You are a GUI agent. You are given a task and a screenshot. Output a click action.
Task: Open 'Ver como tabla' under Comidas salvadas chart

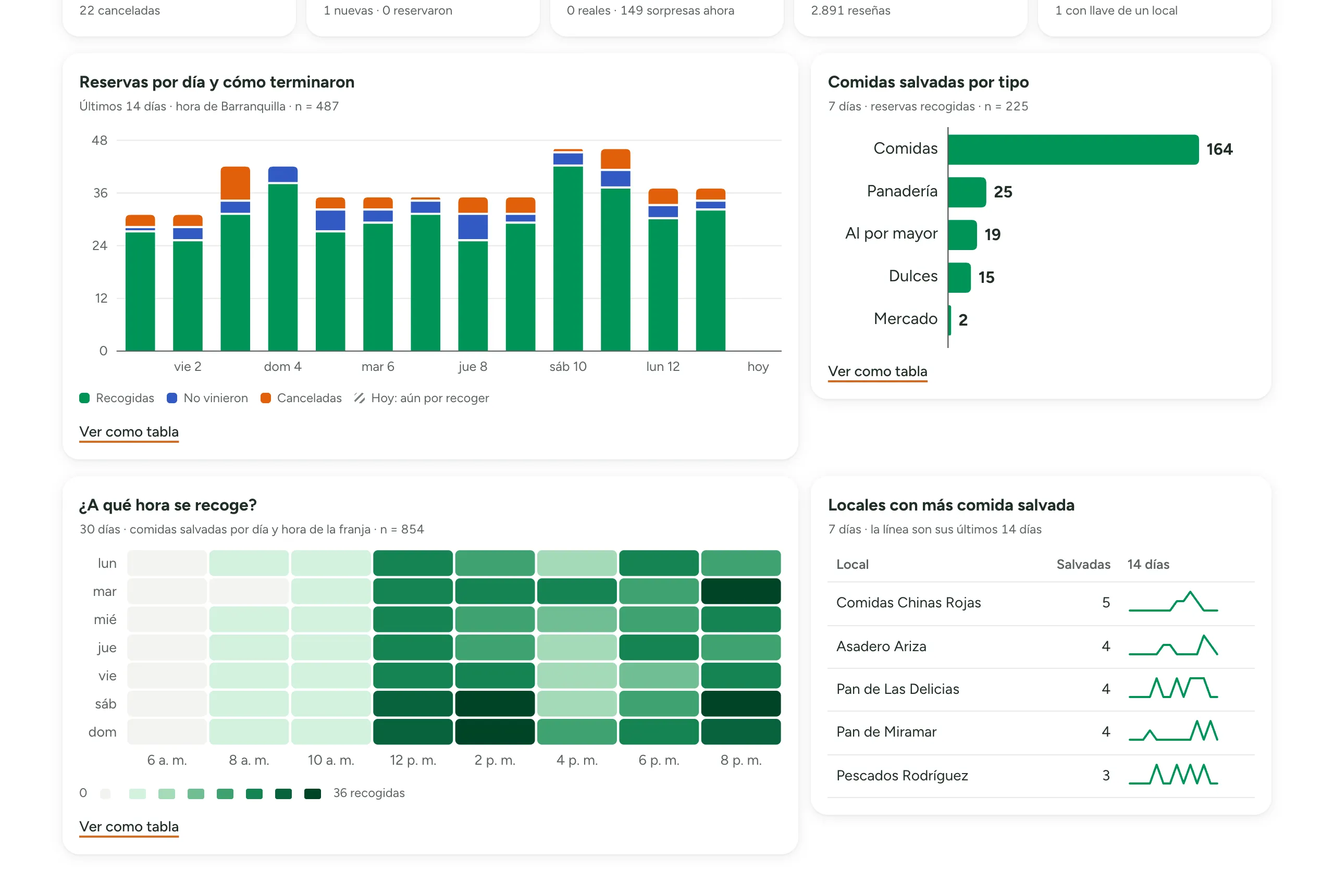tap(878, 371)
